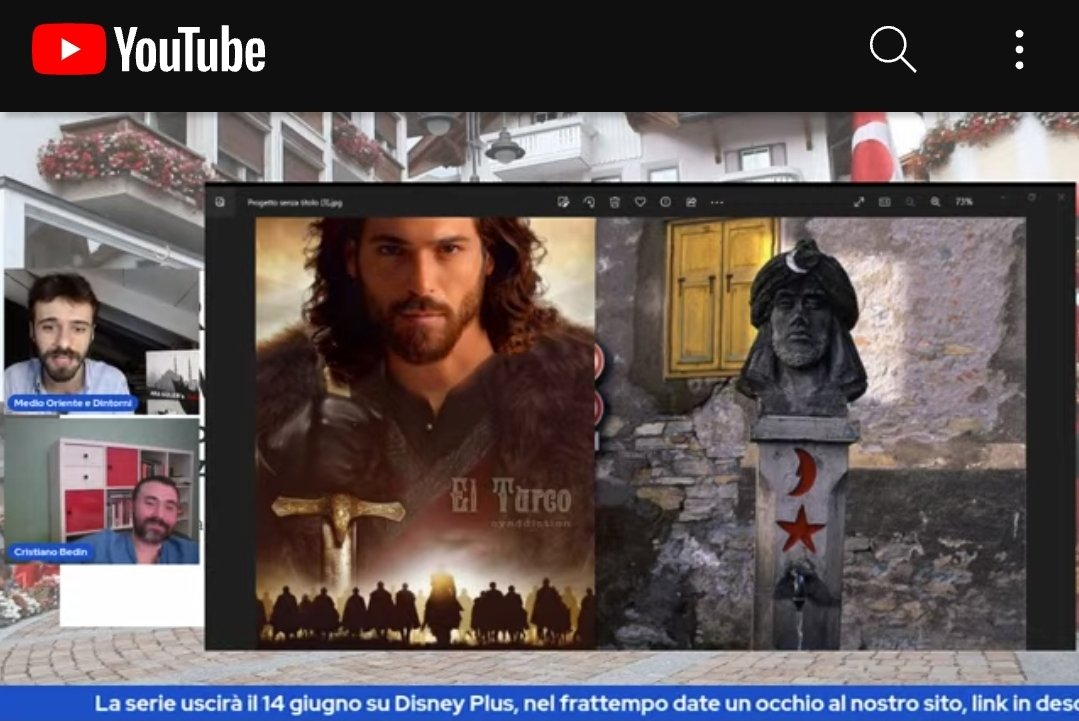Open YouTube search
This screenshot has height=721, width=1079.
click(x=893, y=49)
